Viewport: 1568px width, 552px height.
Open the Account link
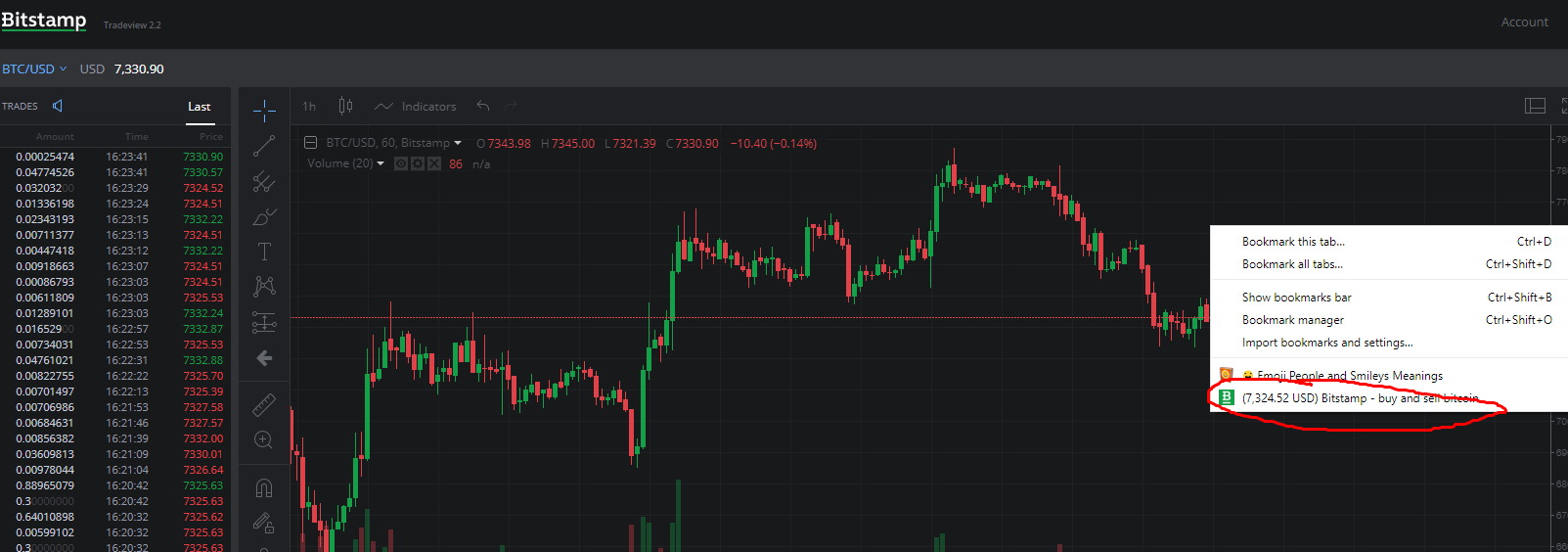click(x=1524, y=22)
